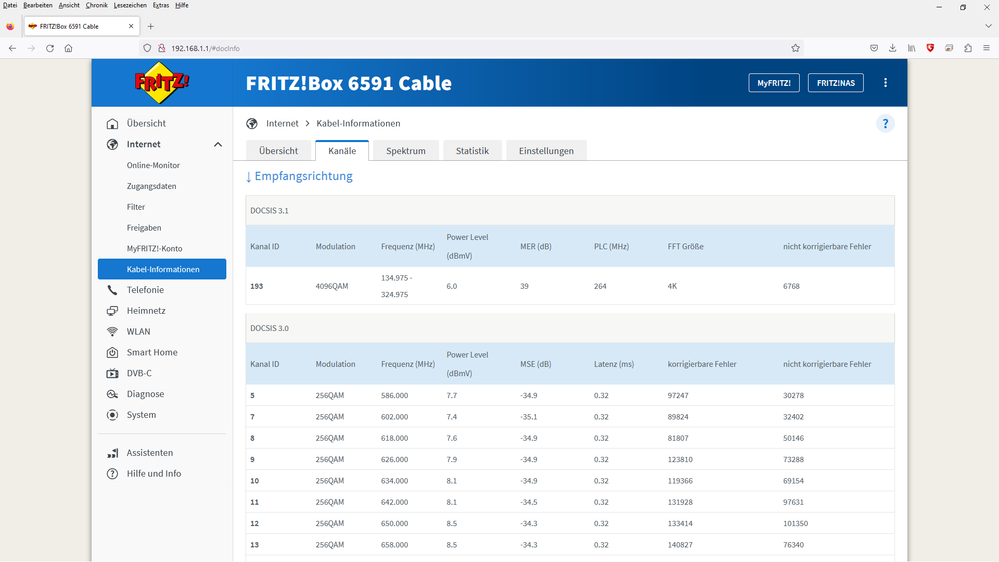Open the Übersicht home icon in sidebar
The width and height of the screenshot is (999, 562).
click(x=112, y=124)
